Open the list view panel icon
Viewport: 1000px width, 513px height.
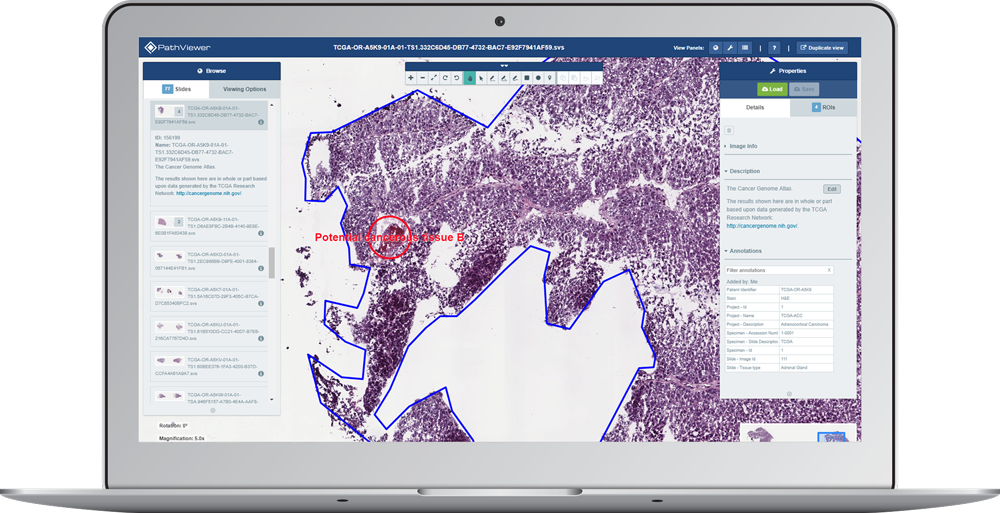point(745,47)
